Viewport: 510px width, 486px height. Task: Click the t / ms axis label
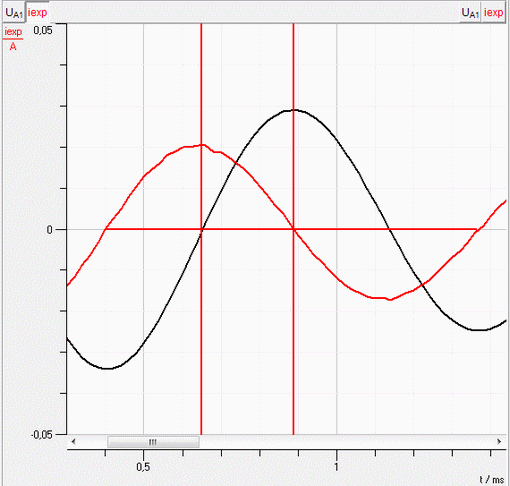492,480
